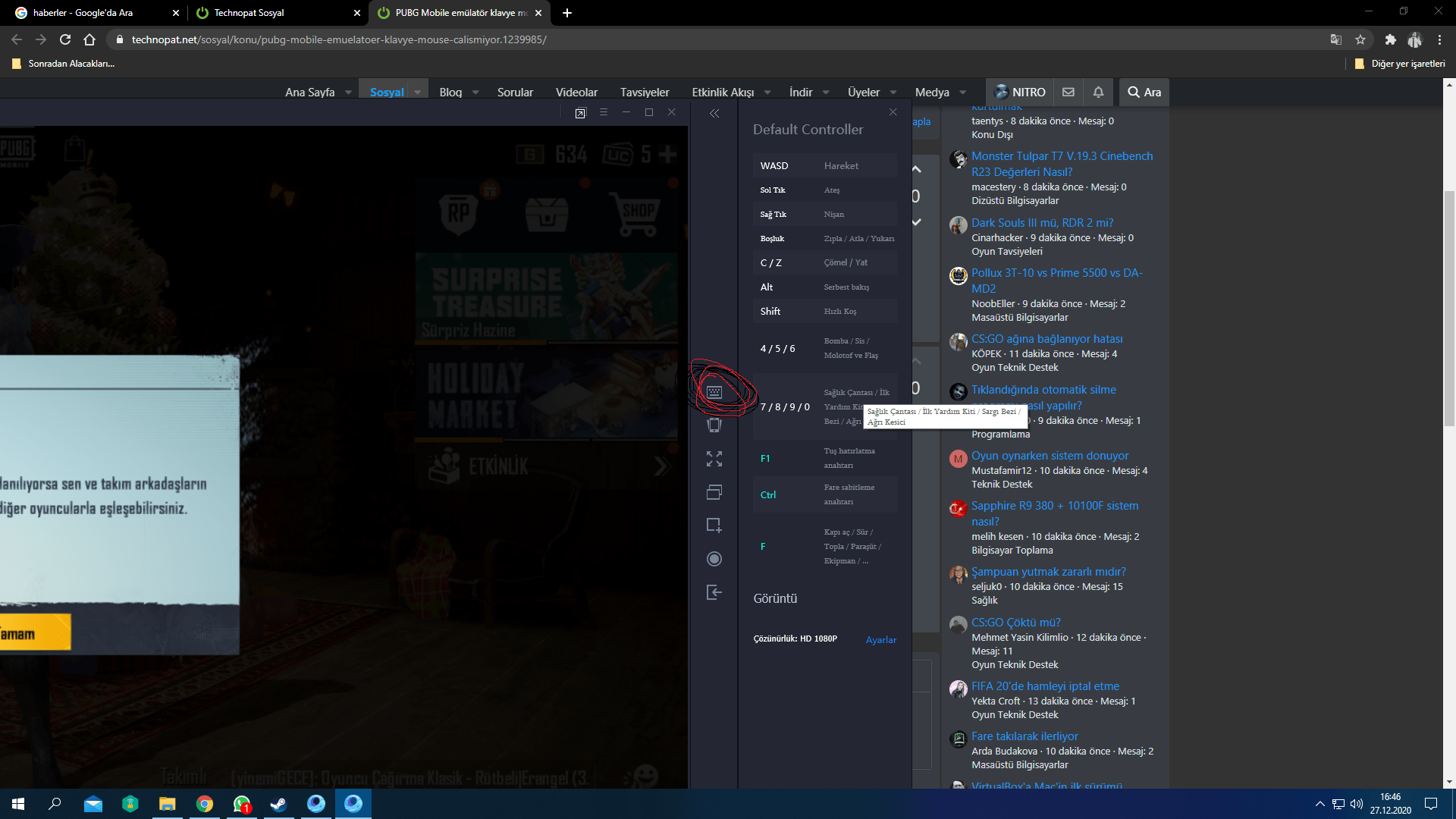The image size is (1456, 819).
Task: Click the screen record circle icon
Action: tap(714, 559)
